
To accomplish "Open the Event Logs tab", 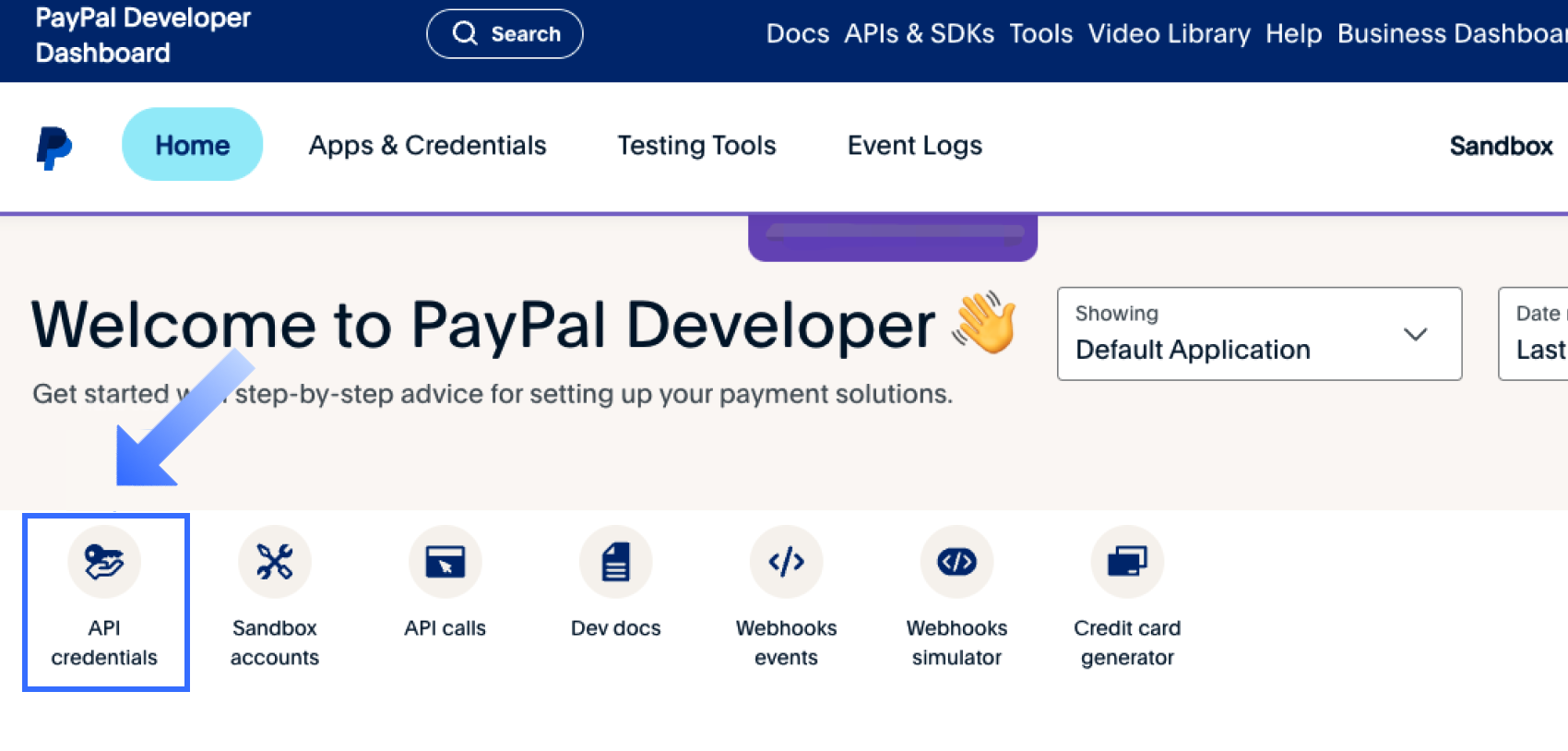I will click(914, 146).
